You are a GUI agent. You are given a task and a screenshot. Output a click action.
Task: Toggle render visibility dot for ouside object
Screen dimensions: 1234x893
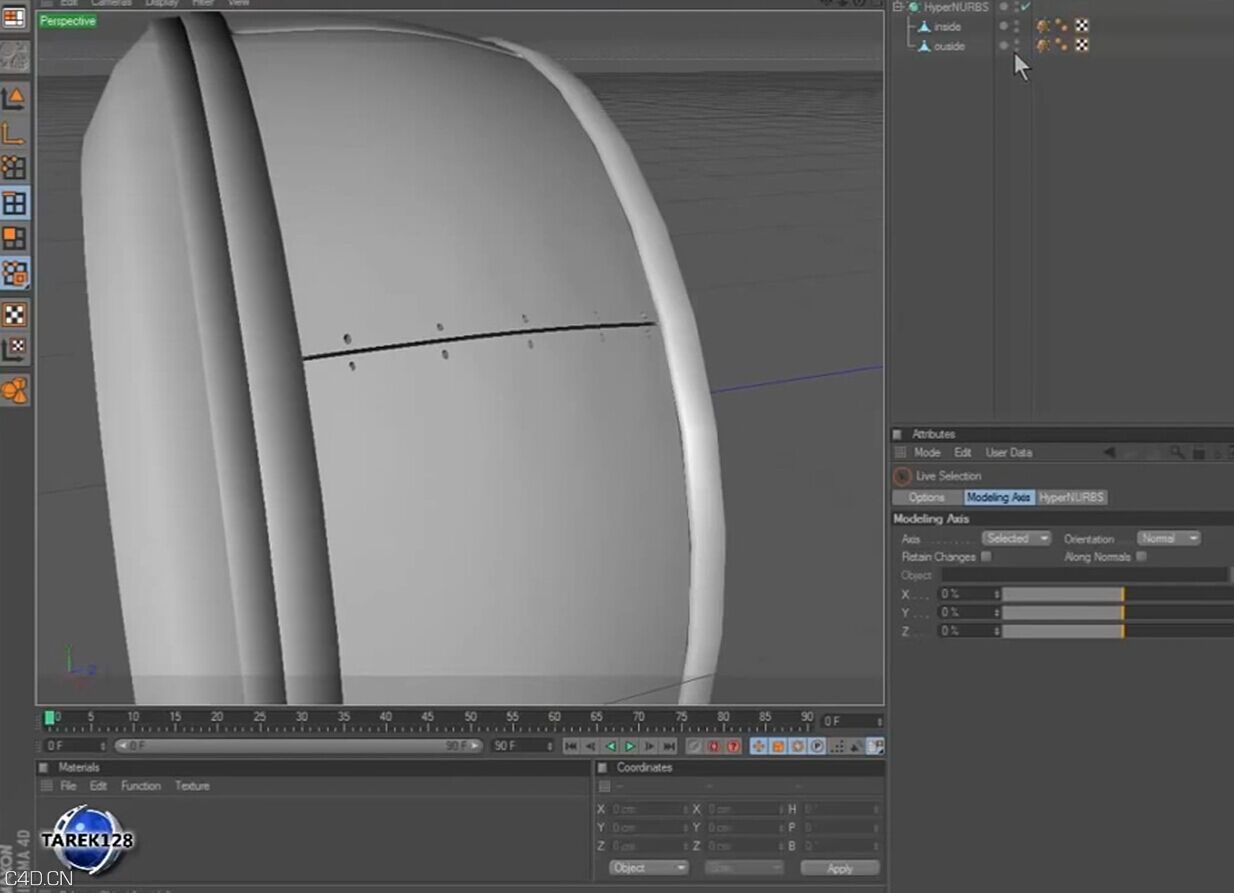coord(1017,50)
